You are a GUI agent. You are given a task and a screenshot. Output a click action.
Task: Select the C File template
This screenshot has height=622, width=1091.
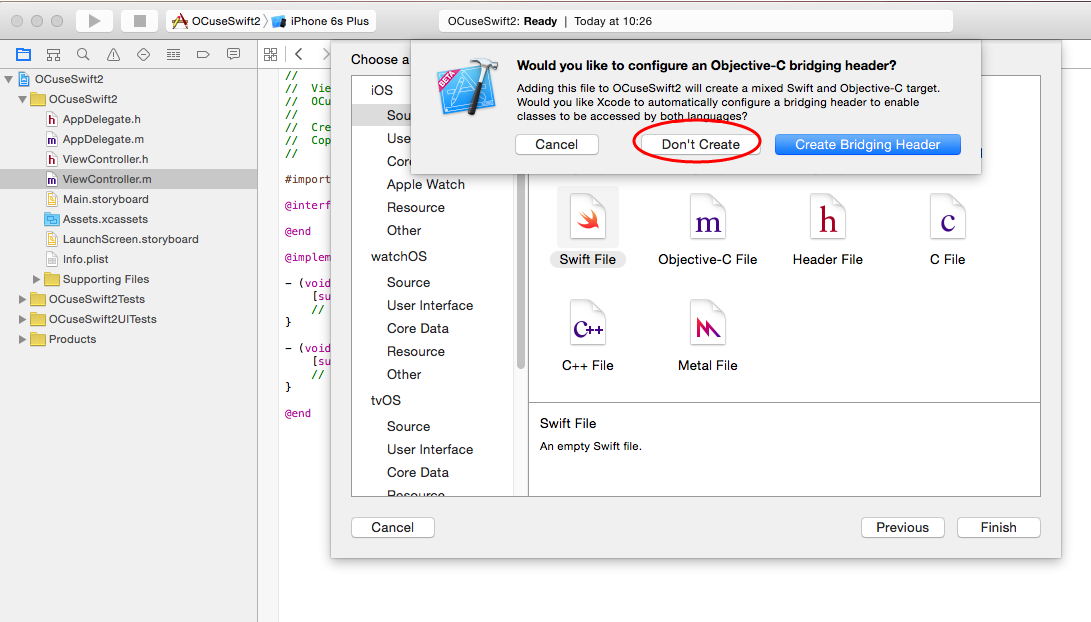point(948,228)
